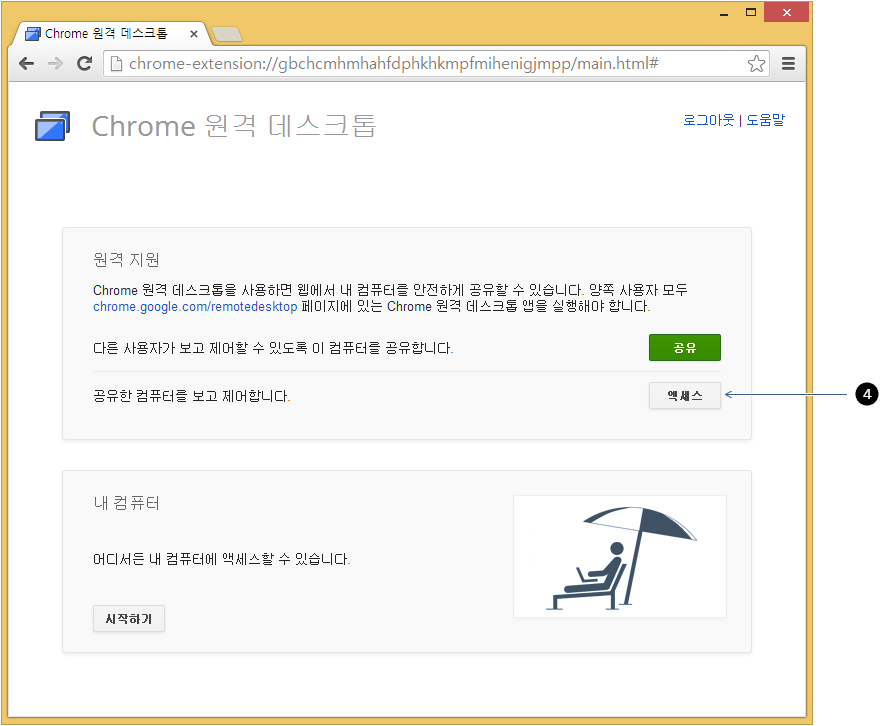Open the 도움말 link

click(x=765, y=120)
